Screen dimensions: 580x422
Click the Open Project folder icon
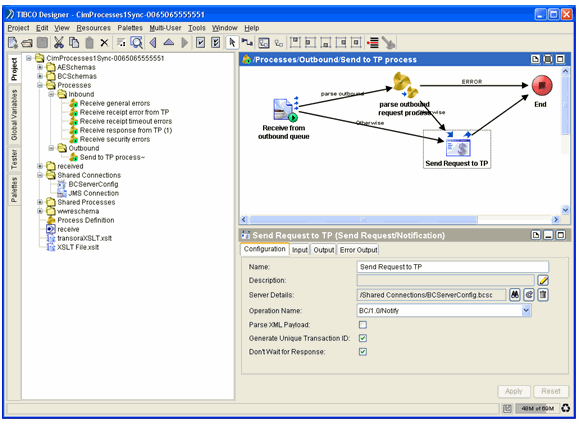click(27, 43)
